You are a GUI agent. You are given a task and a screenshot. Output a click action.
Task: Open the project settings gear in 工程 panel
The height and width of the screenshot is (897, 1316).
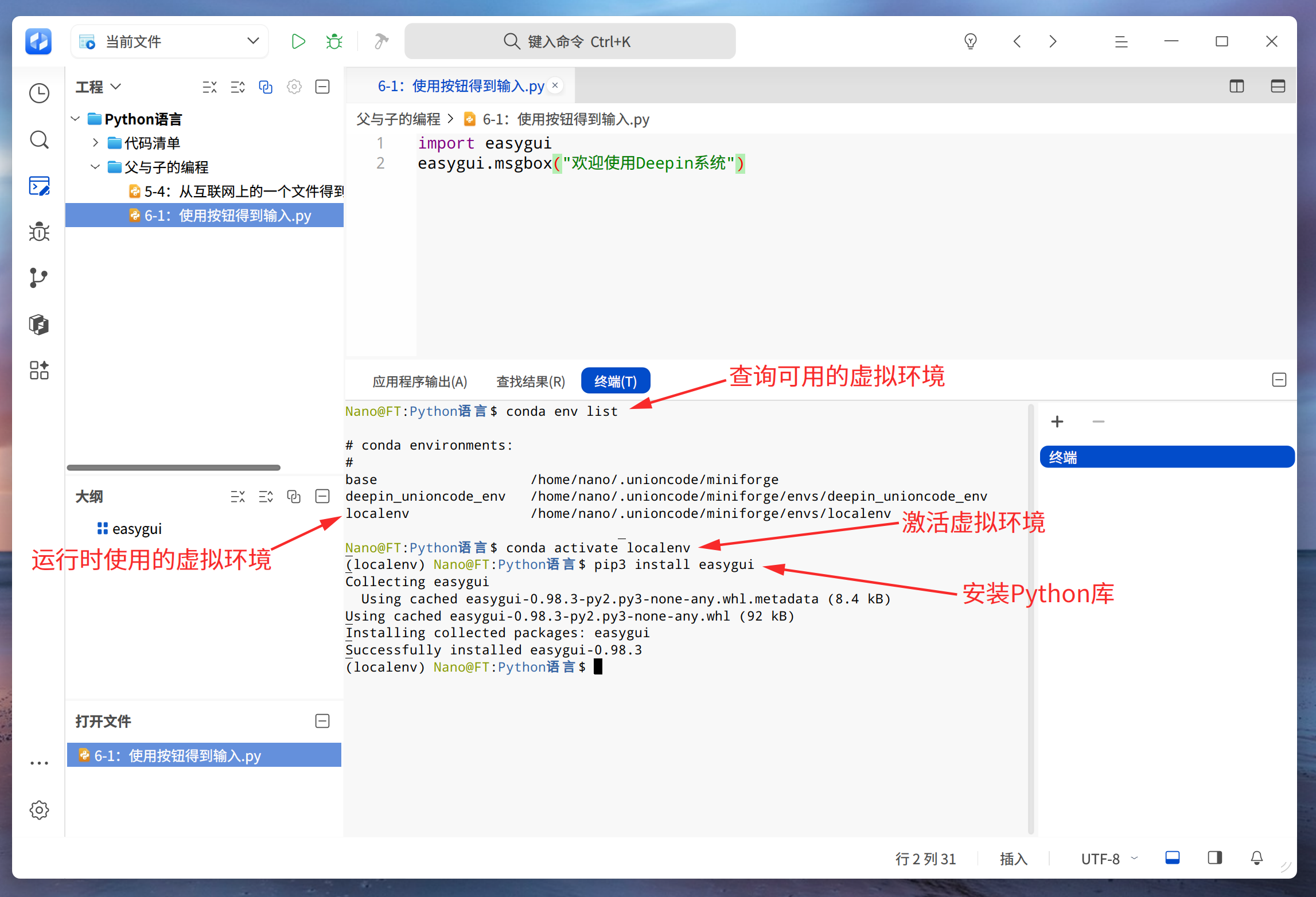[294, 87]
